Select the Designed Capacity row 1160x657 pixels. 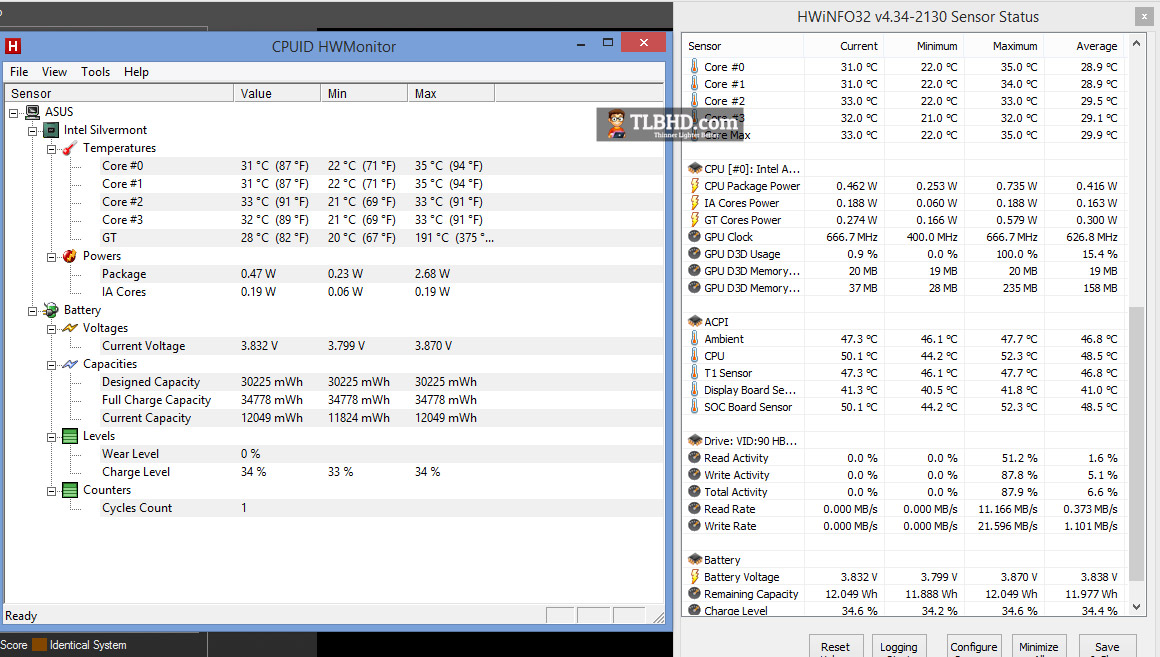click(x=382, y=382)
